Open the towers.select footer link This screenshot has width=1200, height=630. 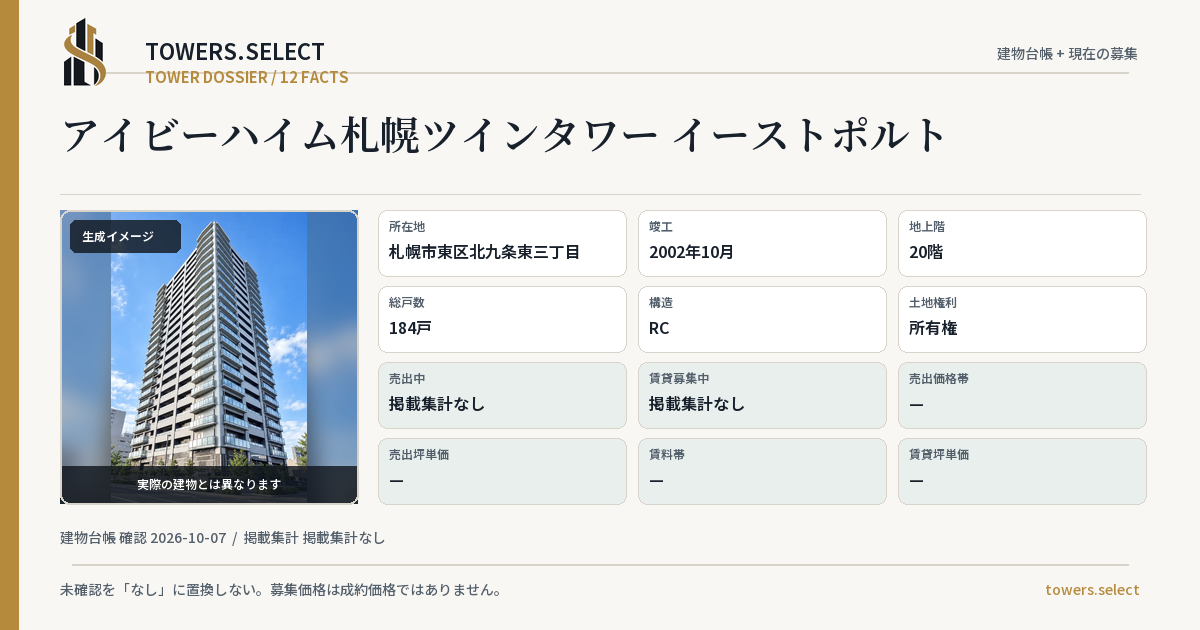point(1092,590)
